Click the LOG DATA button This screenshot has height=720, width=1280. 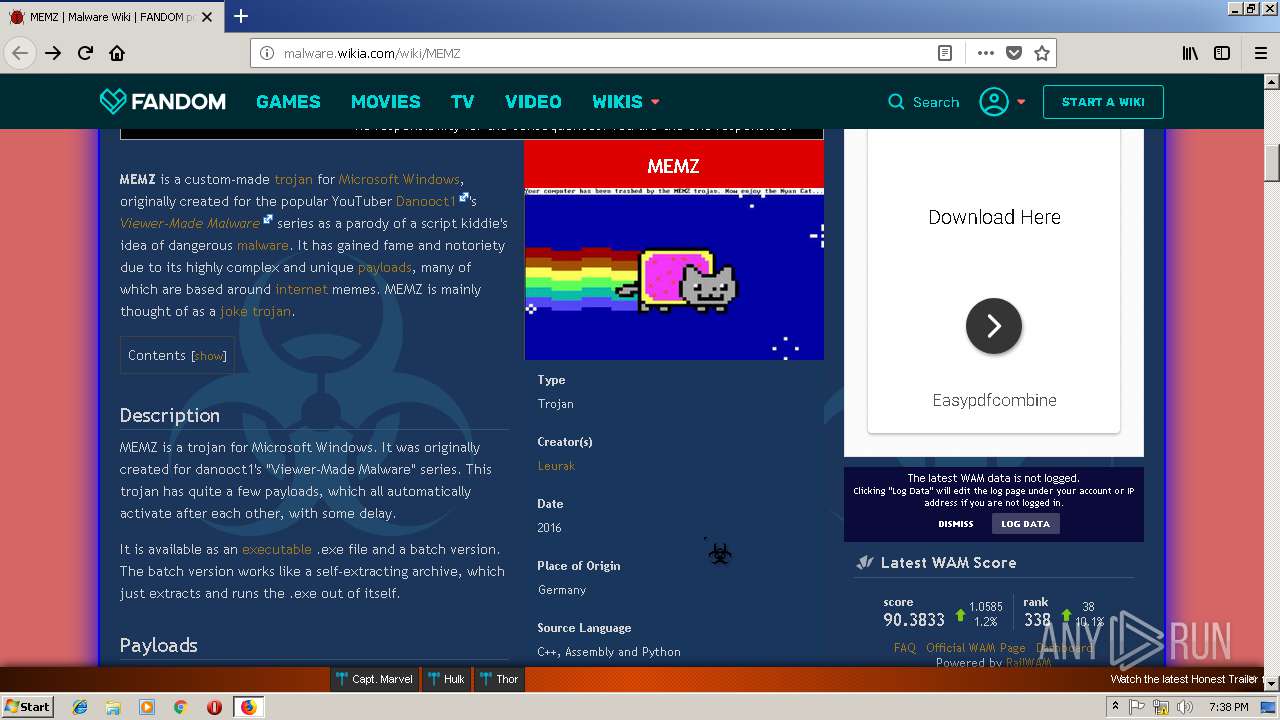pyautogui.click(x=1025, y=524)
